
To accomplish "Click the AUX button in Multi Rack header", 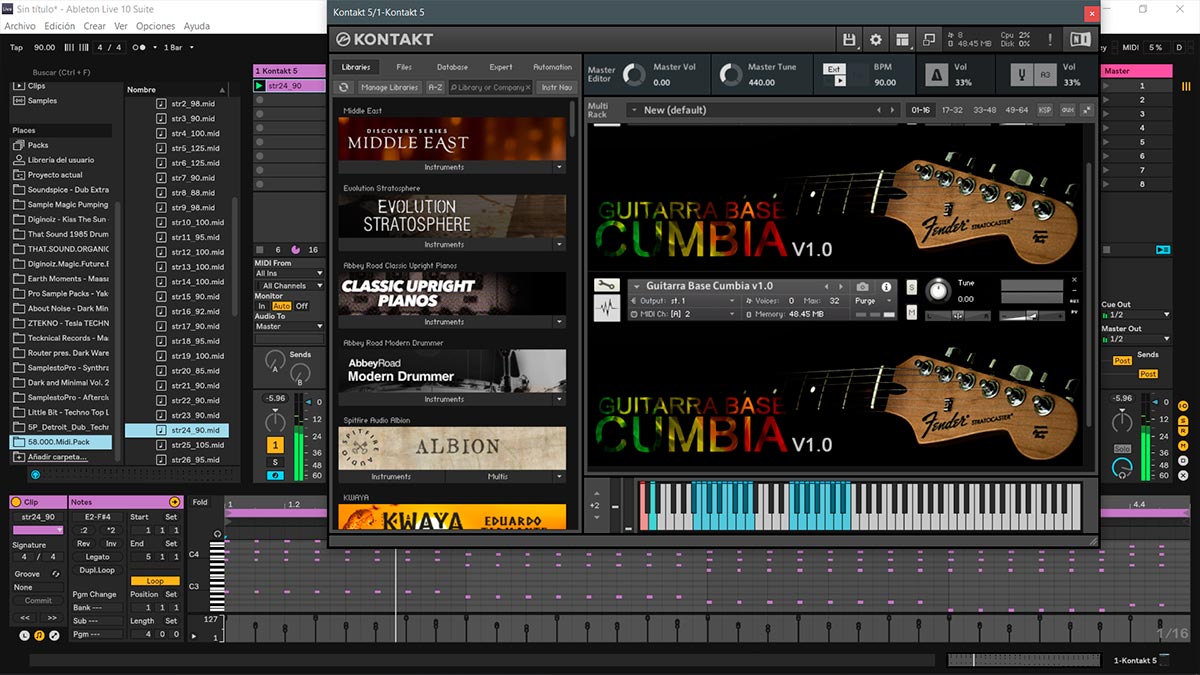I will tap(1067, 110).
